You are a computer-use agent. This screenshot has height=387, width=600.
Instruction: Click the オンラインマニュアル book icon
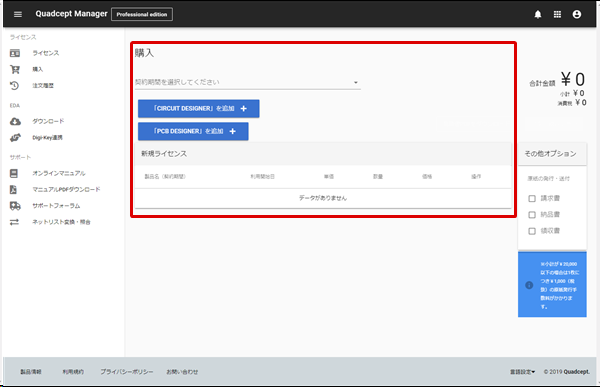pos(14,173)
